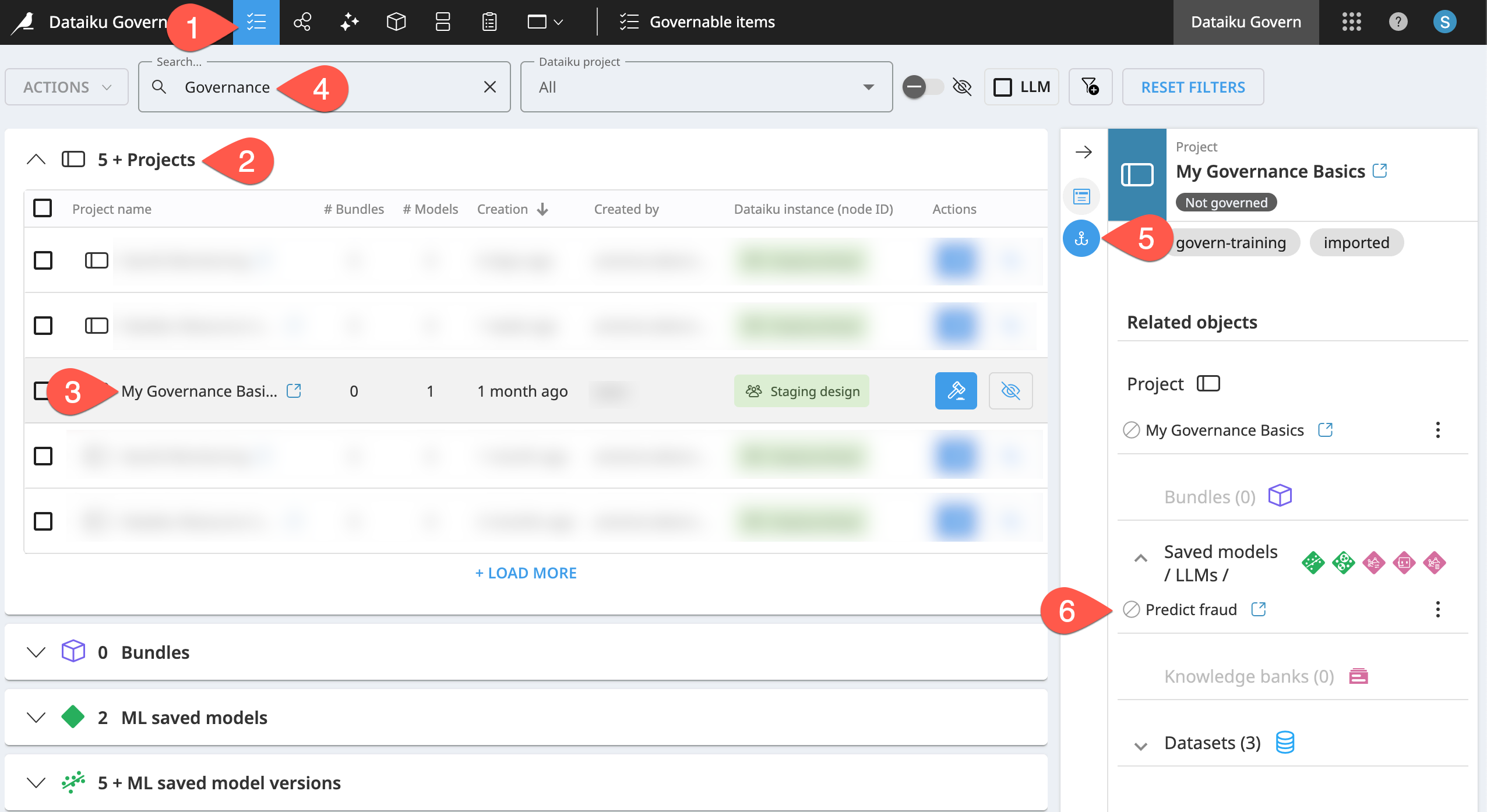1487x812 pixels.
Task: Open Predict fraud external link
Action: 1259,609
